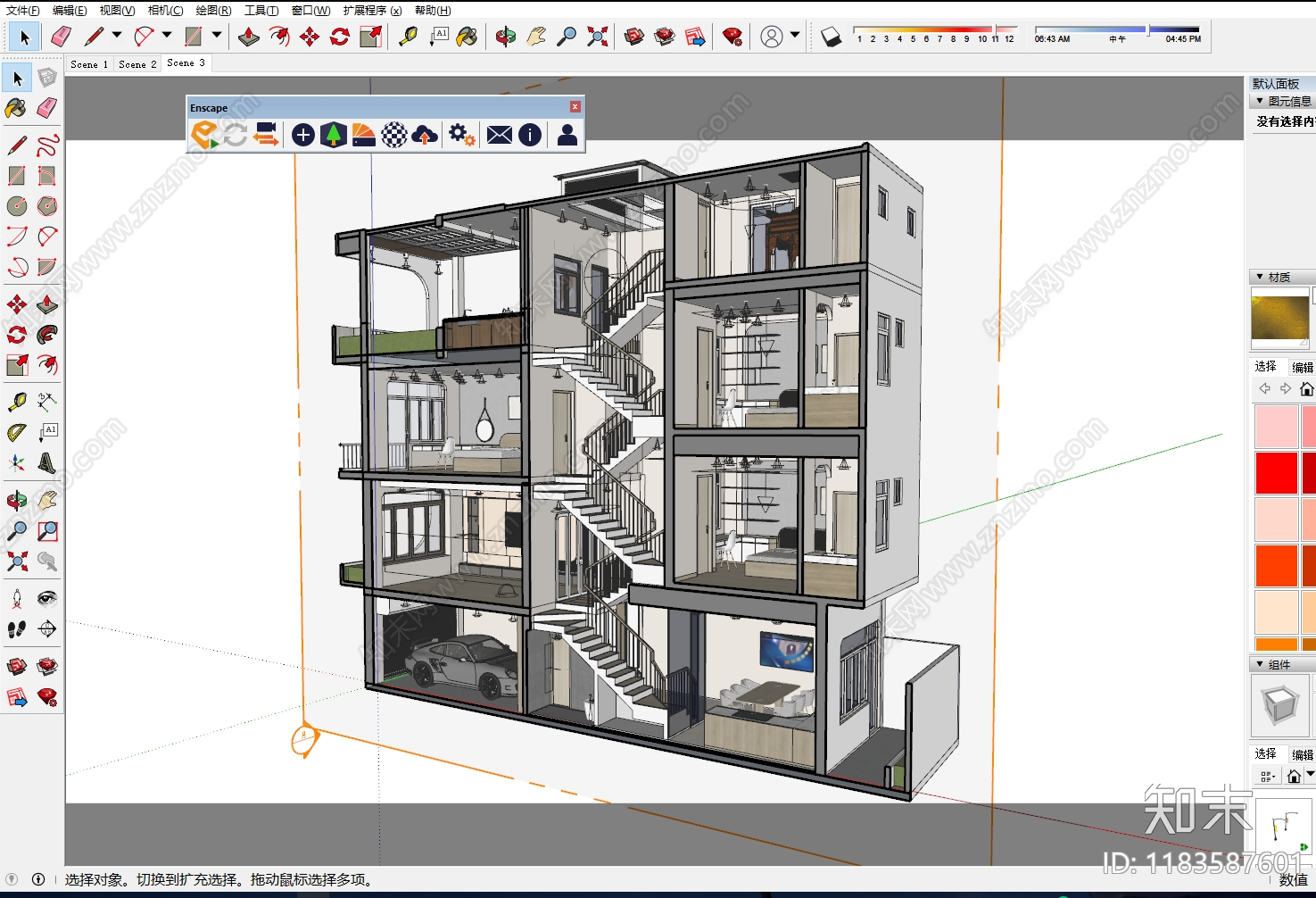Click the status bar info icon
This screenshot has width=1316, height=898.
click(38, 879)
